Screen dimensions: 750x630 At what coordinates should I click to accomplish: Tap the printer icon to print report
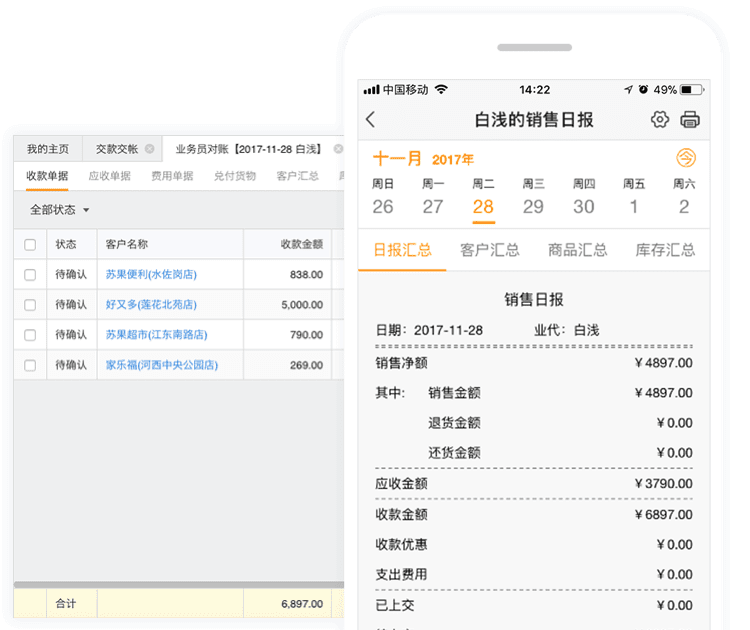(690, 120)
